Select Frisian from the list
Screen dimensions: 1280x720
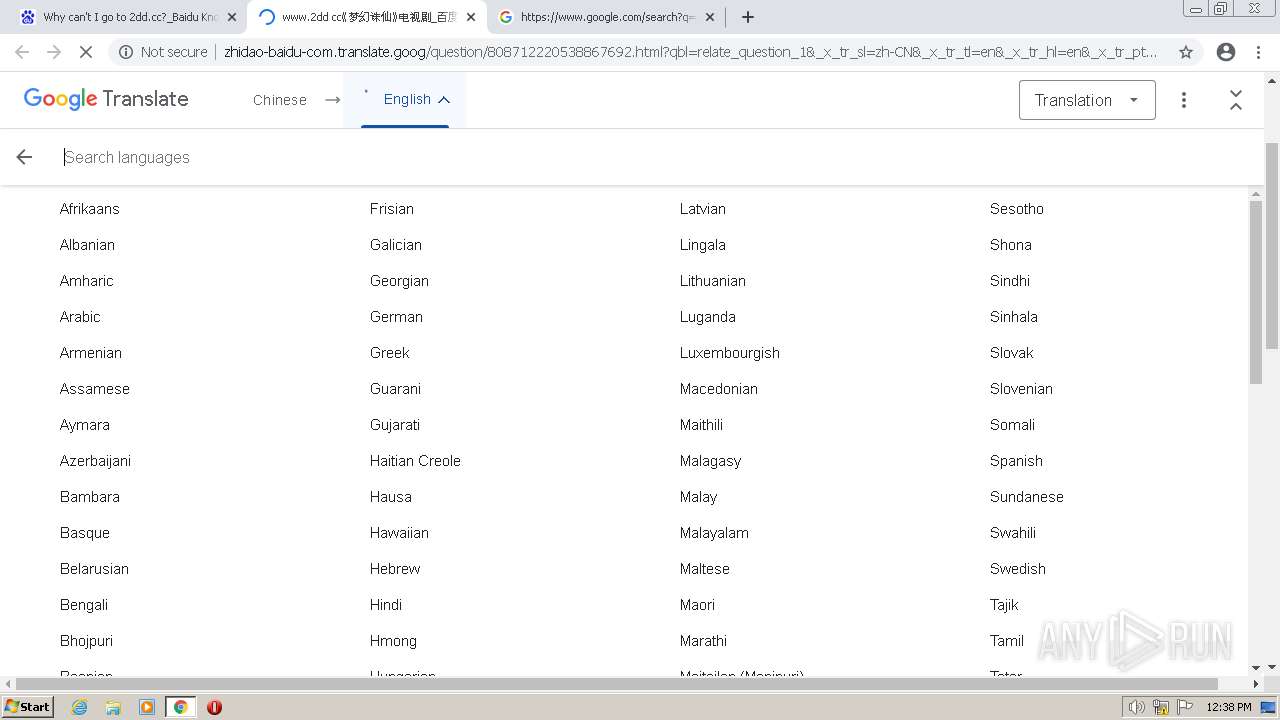tap(392, 209)
